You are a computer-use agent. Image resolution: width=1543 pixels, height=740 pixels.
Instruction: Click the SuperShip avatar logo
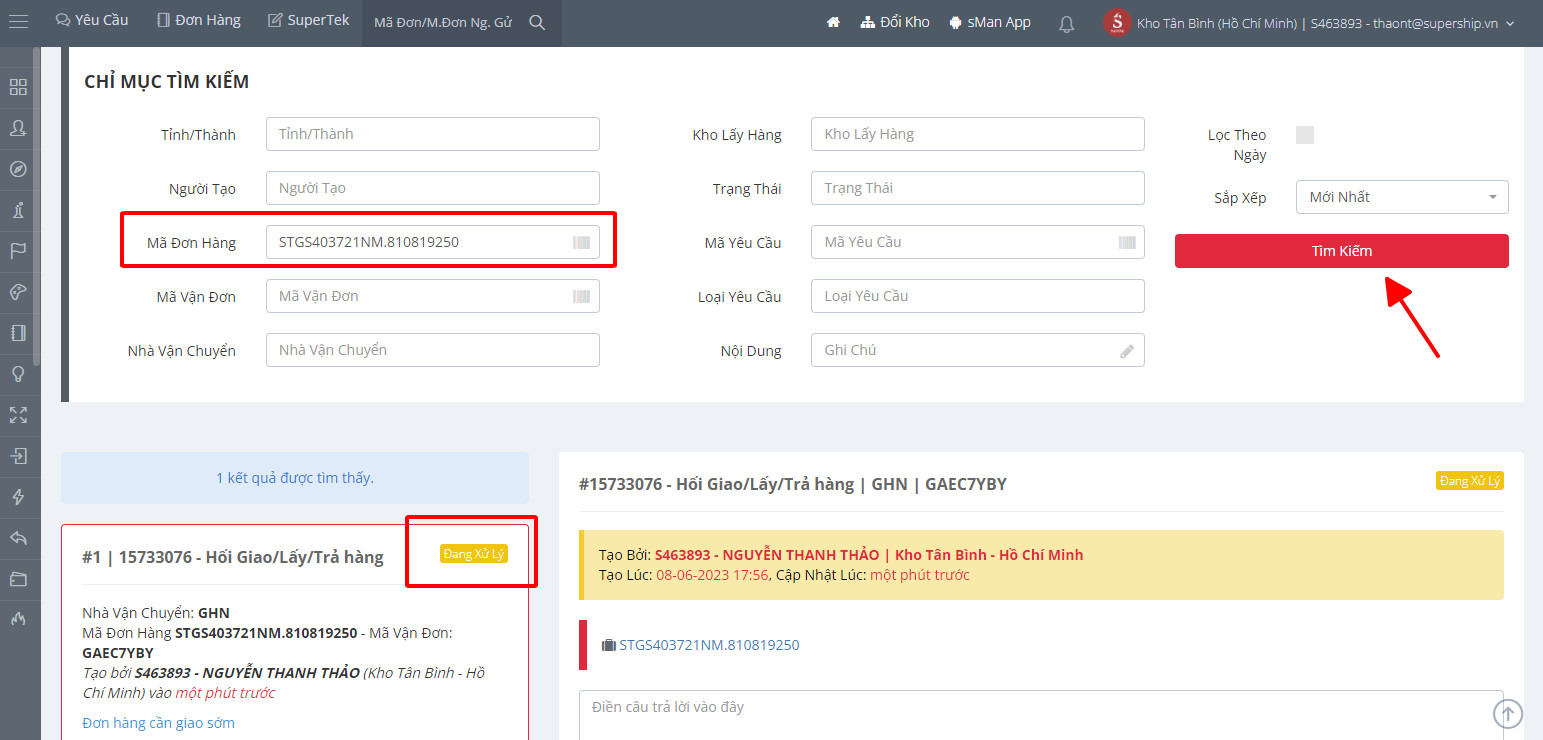(1117, 23)
